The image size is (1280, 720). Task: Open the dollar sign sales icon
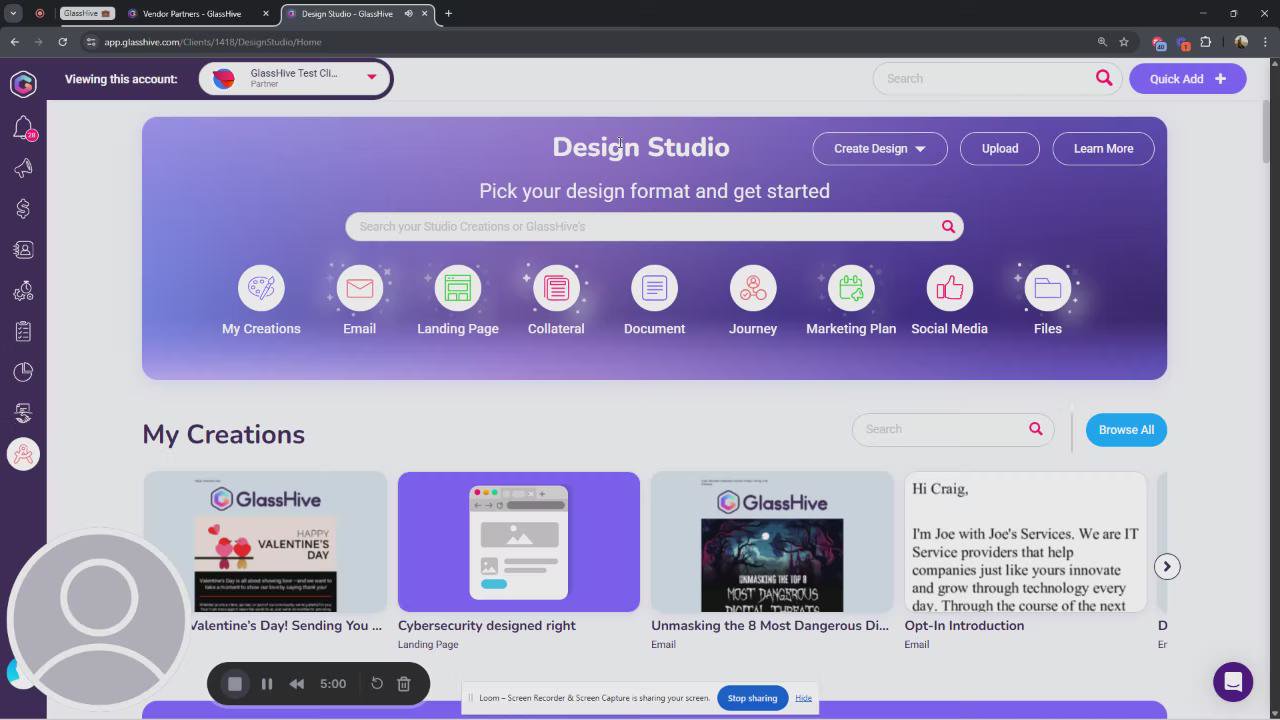[23, 209]
